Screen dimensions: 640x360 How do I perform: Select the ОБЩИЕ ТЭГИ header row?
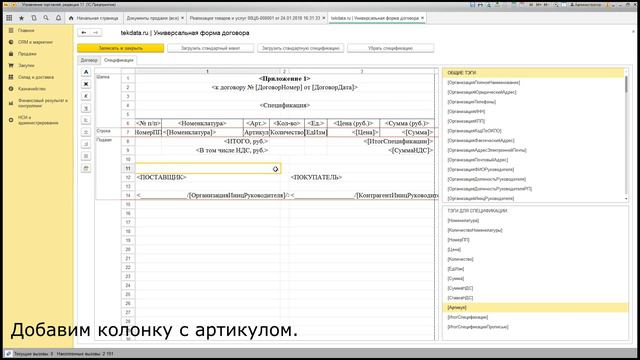(x=533, y=73)
